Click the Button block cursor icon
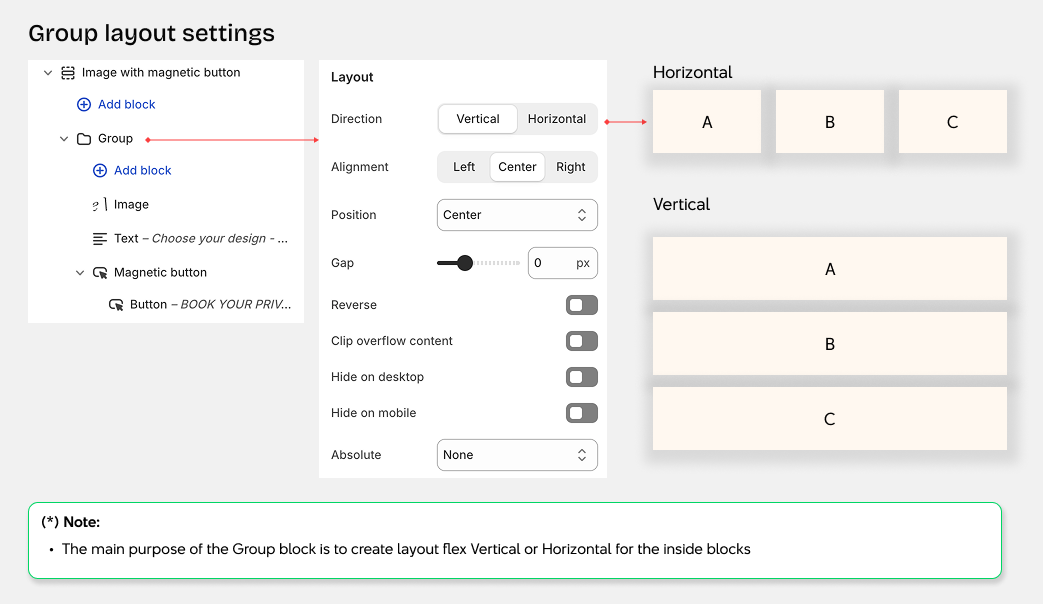The width and height of the screenshot is (1043, 604). coord(116,304)
